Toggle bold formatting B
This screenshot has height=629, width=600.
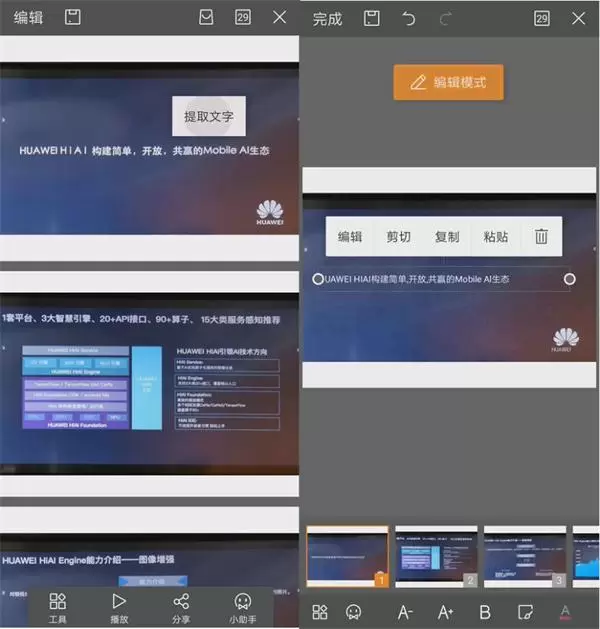pos(485,611)
